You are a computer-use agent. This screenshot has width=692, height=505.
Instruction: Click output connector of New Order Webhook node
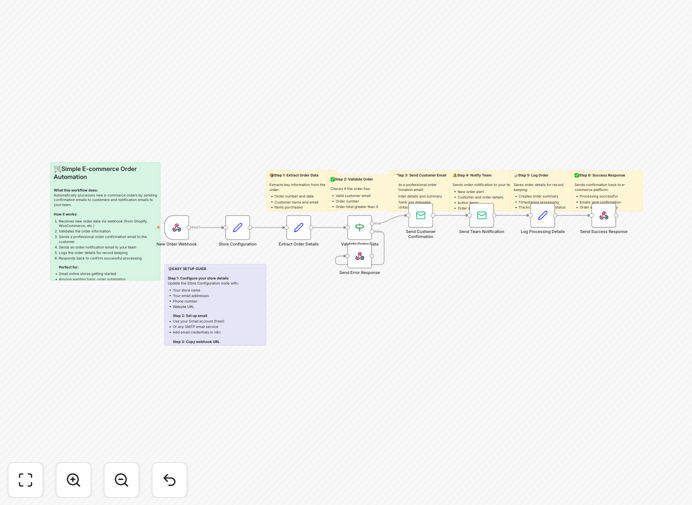(x=189, y=227)
